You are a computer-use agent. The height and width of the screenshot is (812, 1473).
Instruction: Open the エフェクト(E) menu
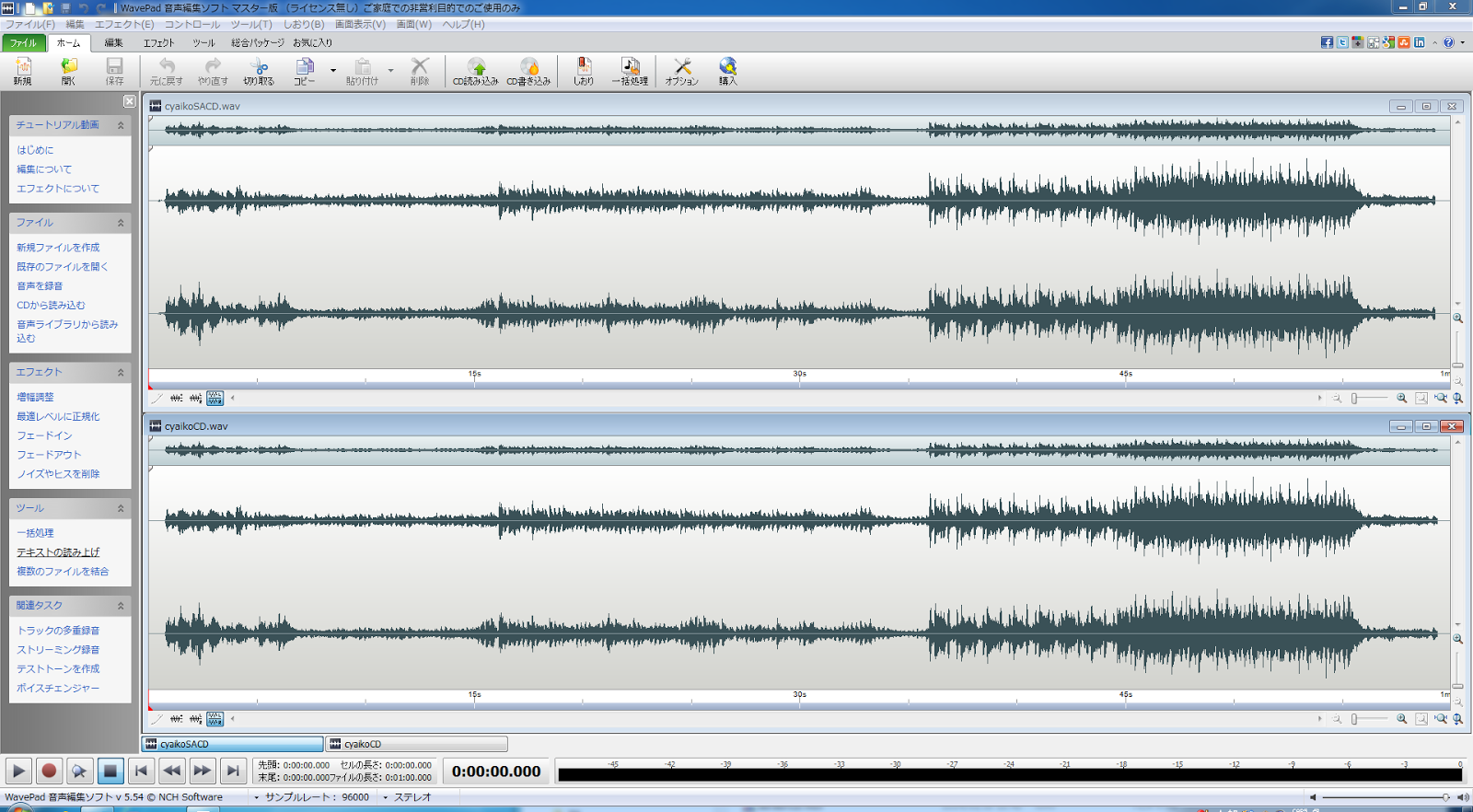[124, 24]
